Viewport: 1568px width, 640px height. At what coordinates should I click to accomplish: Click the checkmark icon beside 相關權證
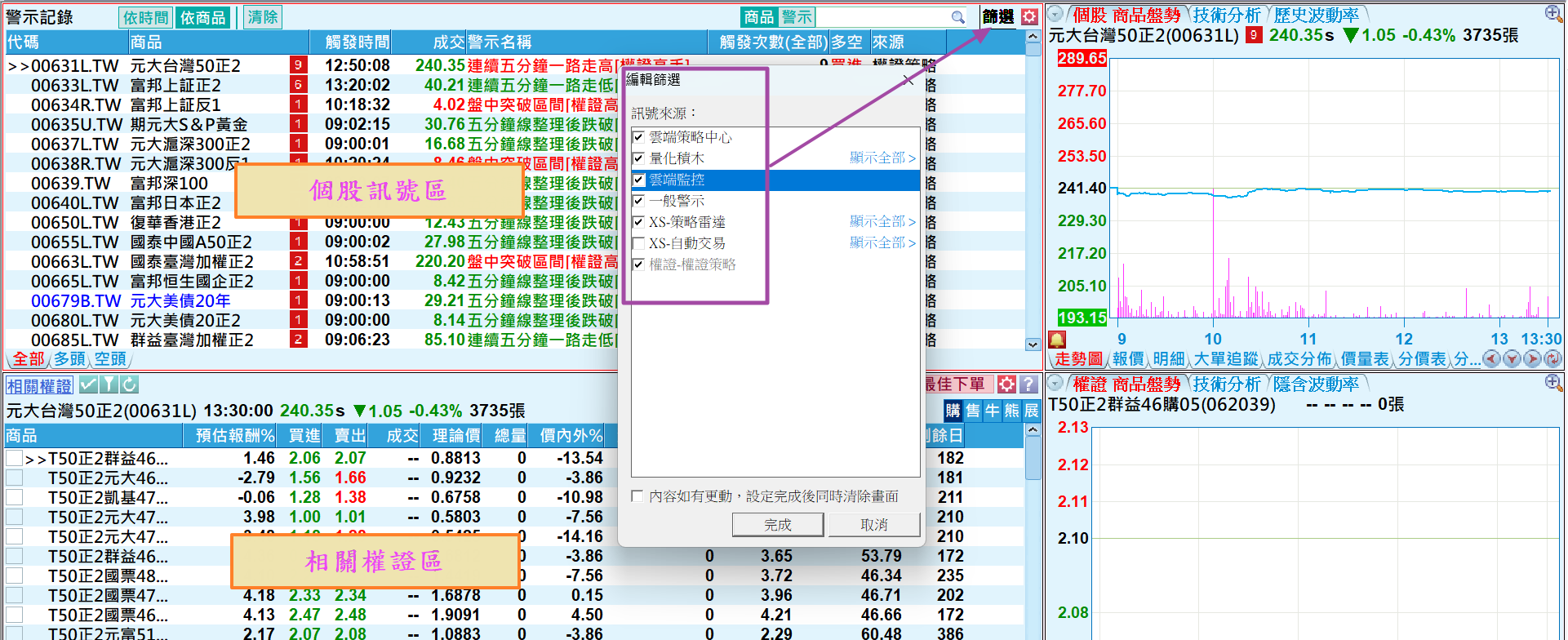(x=89, y=384)
